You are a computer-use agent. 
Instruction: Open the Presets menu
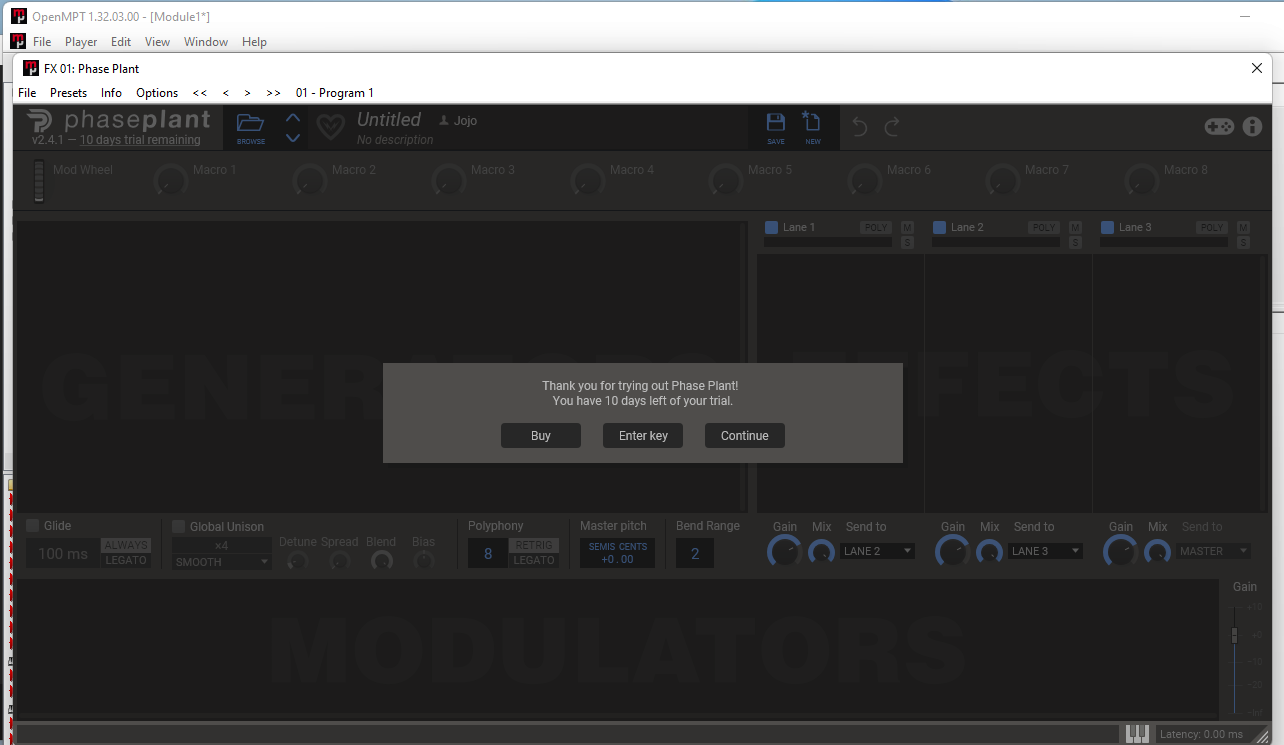(x=68, y=93)
